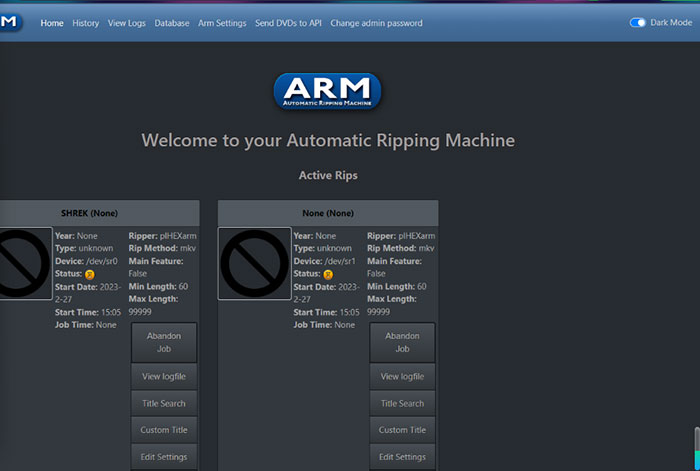700x471 pixels.
Task: Click the Dark Mode label
Action: [671, 22]
